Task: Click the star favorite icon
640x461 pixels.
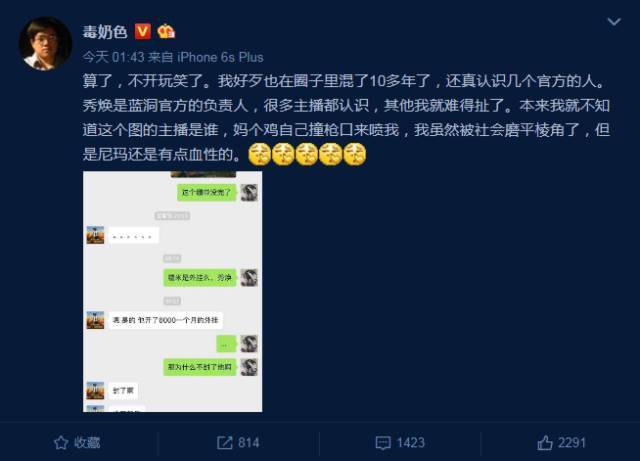Action: (61, 443)
